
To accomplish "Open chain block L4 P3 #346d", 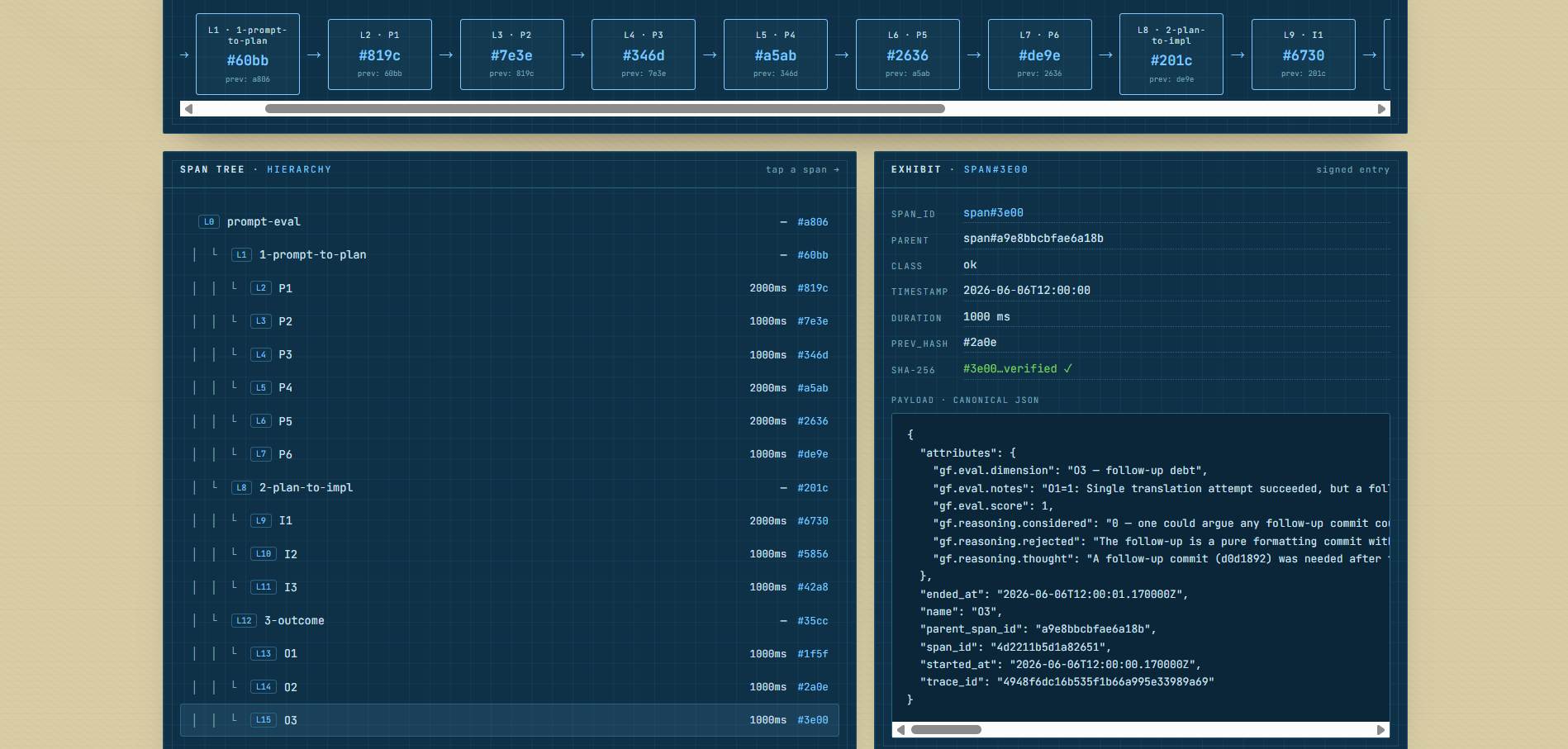I will point(644,55).
